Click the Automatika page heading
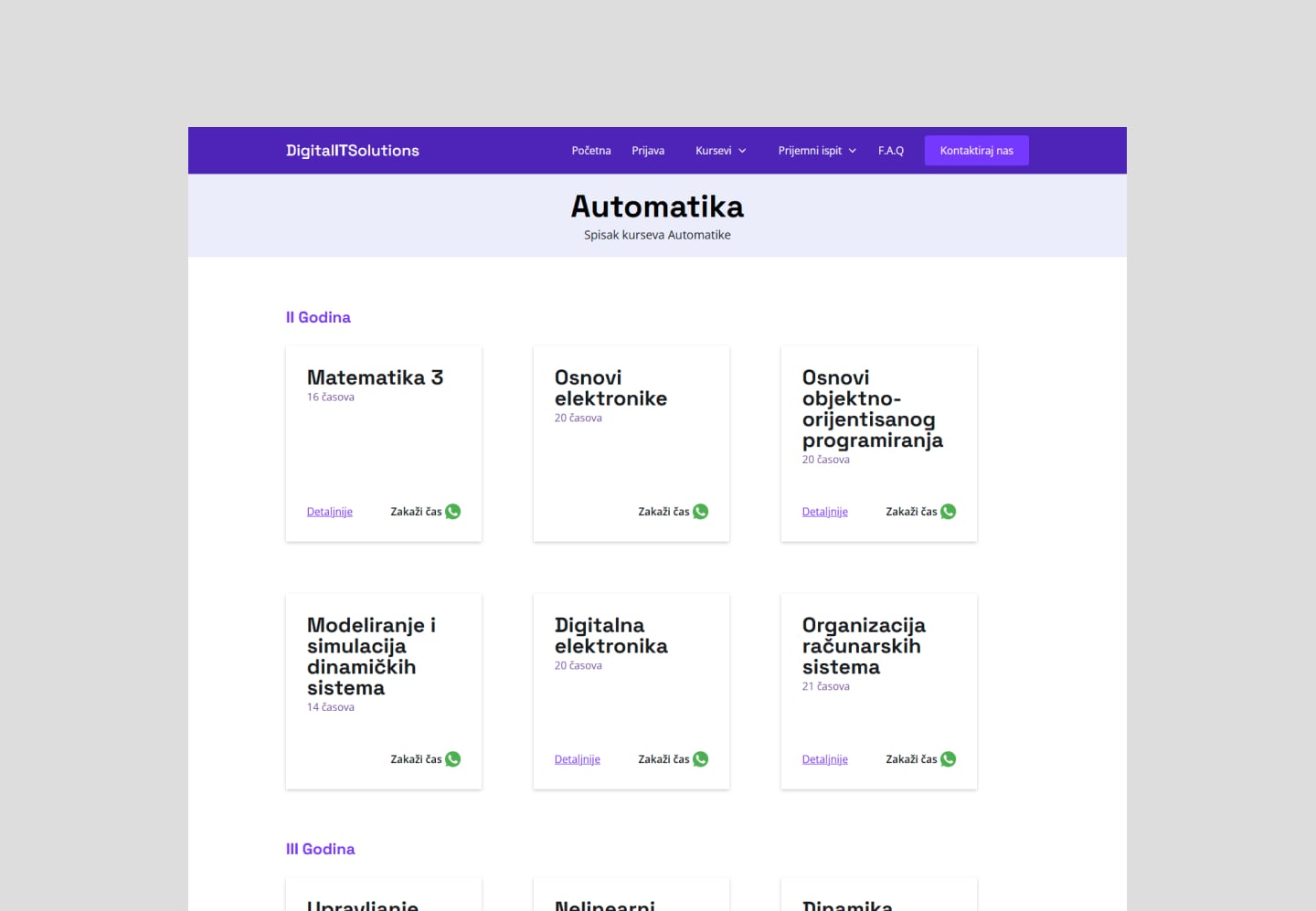Screen dimensions: 1316x911 point(658,207)
